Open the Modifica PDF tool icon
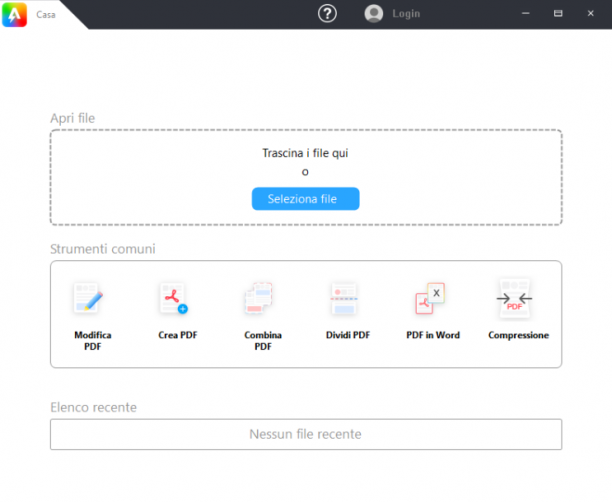 (x=88, y=297)
